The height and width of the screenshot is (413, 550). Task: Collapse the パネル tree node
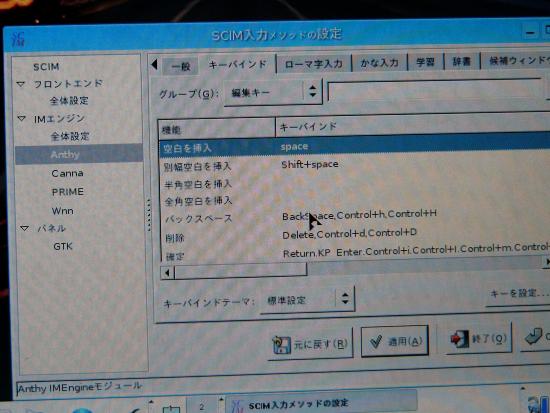pyautogui.click(x=24, y=228)
